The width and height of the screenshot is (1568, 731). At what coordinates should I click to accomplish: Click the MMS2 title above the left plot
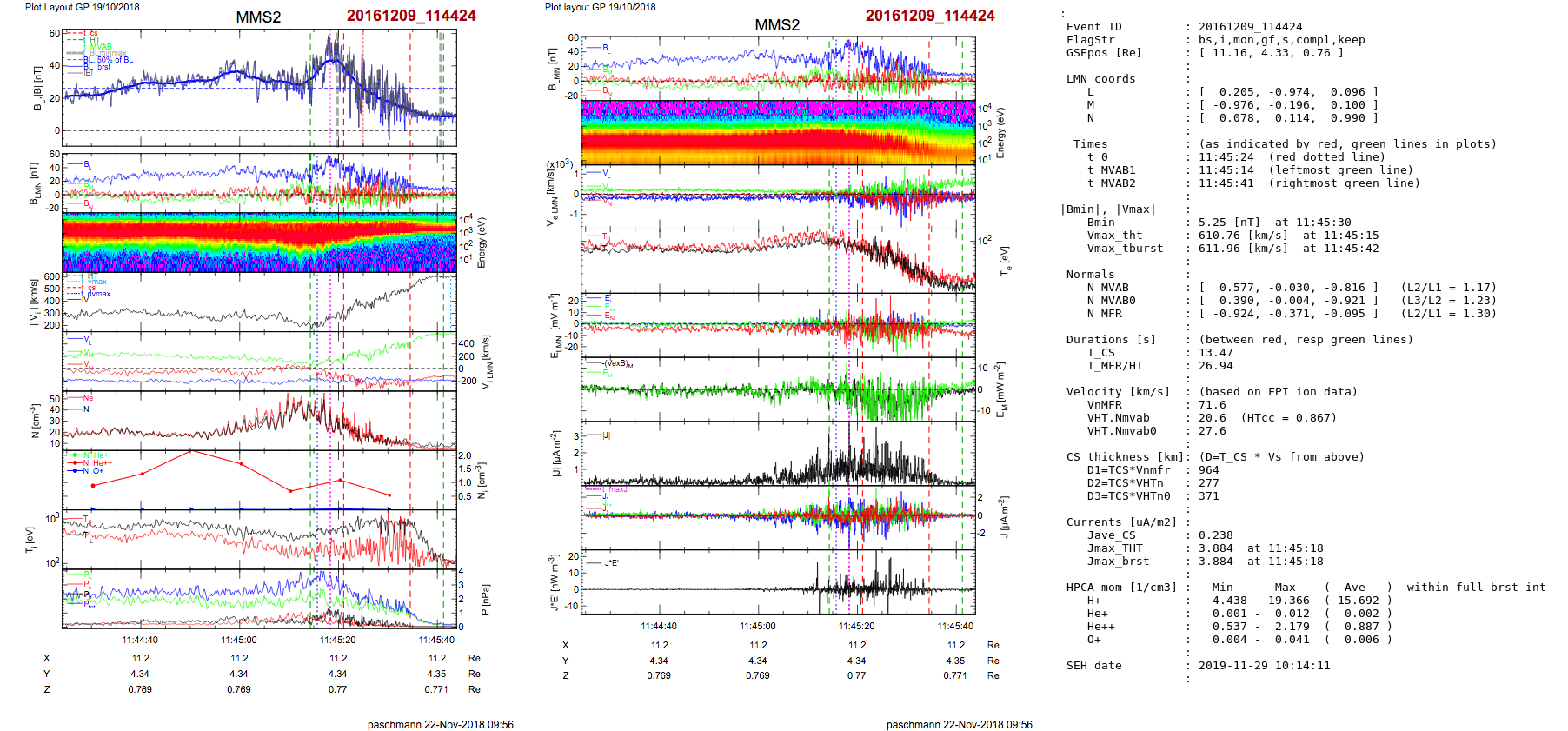tap(258, 17)
